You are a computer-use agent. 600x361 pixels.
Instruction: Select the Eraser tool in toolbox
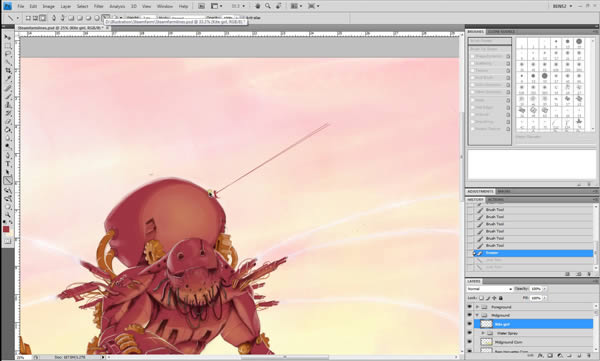click(x=7, y=122)
